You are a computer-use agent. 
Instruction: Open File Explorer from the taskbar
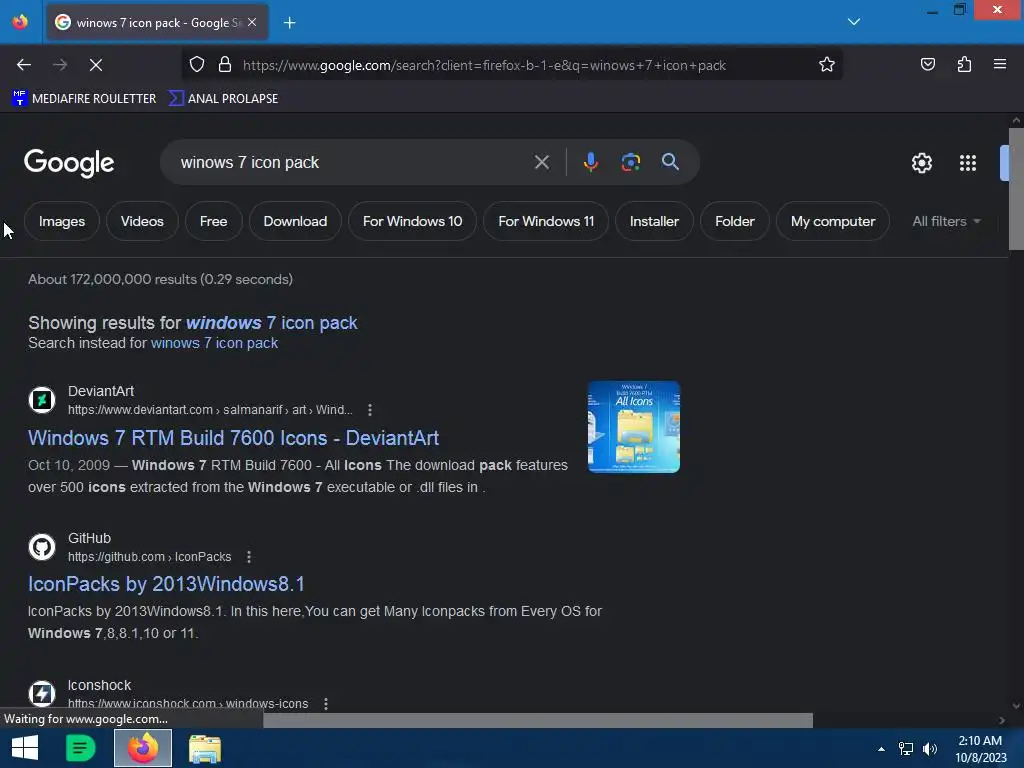pyautogui.click(x=205, y=748)
